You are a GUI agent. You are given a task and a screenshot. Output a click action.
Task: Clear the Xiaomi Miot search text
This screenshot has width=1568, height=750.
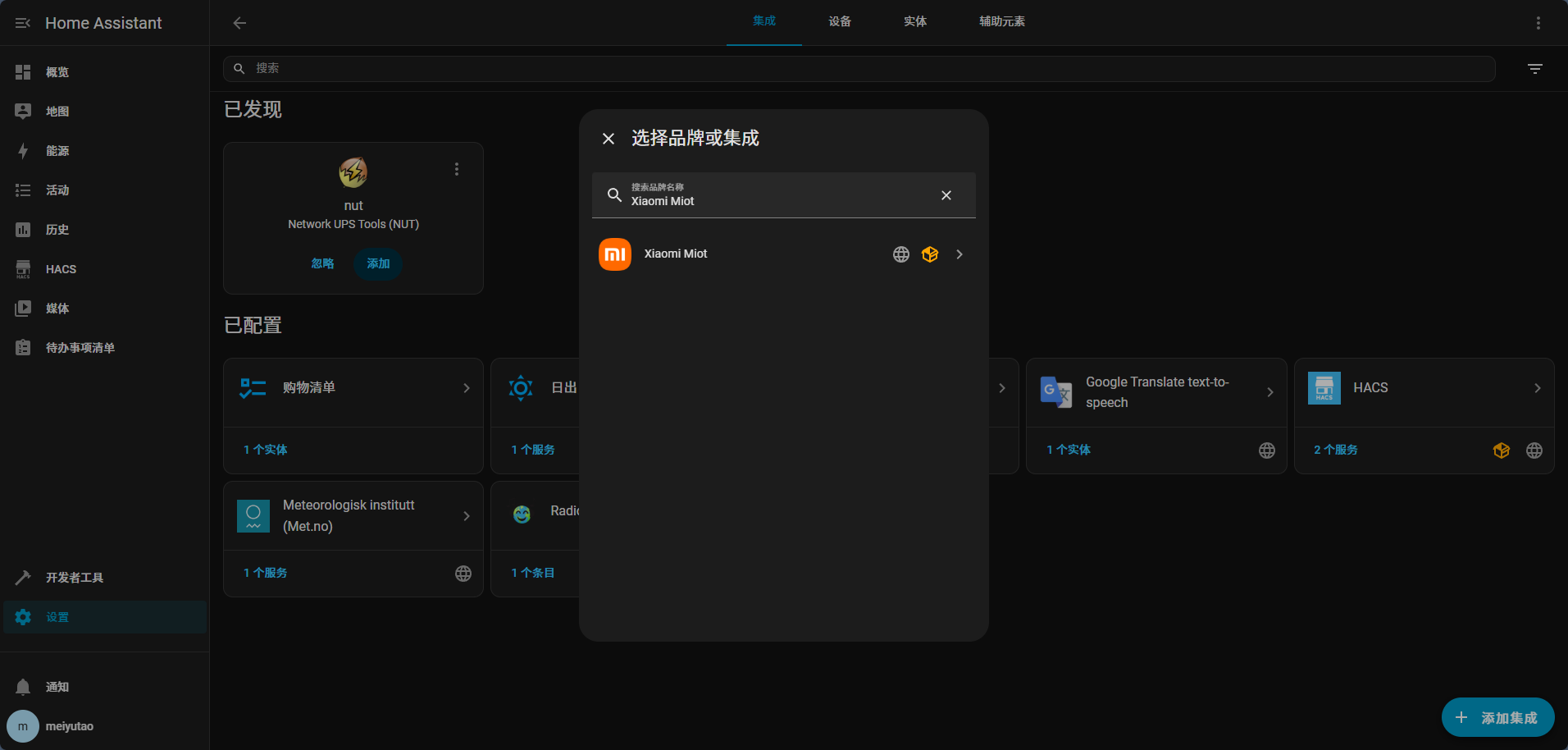click(x=946, y=195)
